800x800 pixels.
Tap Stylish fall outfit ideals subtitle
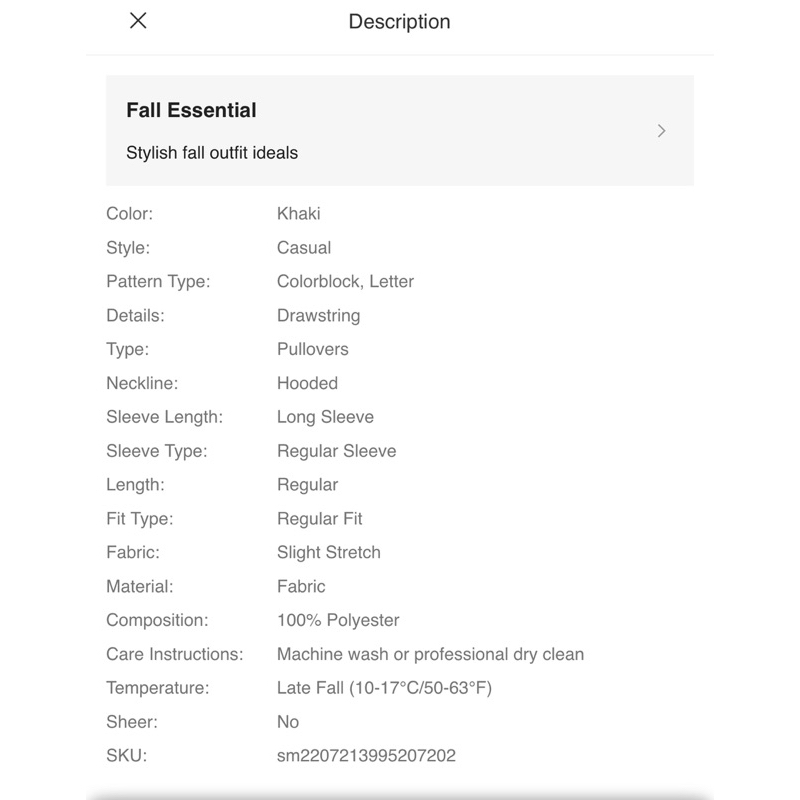click(x=212, y=153)
